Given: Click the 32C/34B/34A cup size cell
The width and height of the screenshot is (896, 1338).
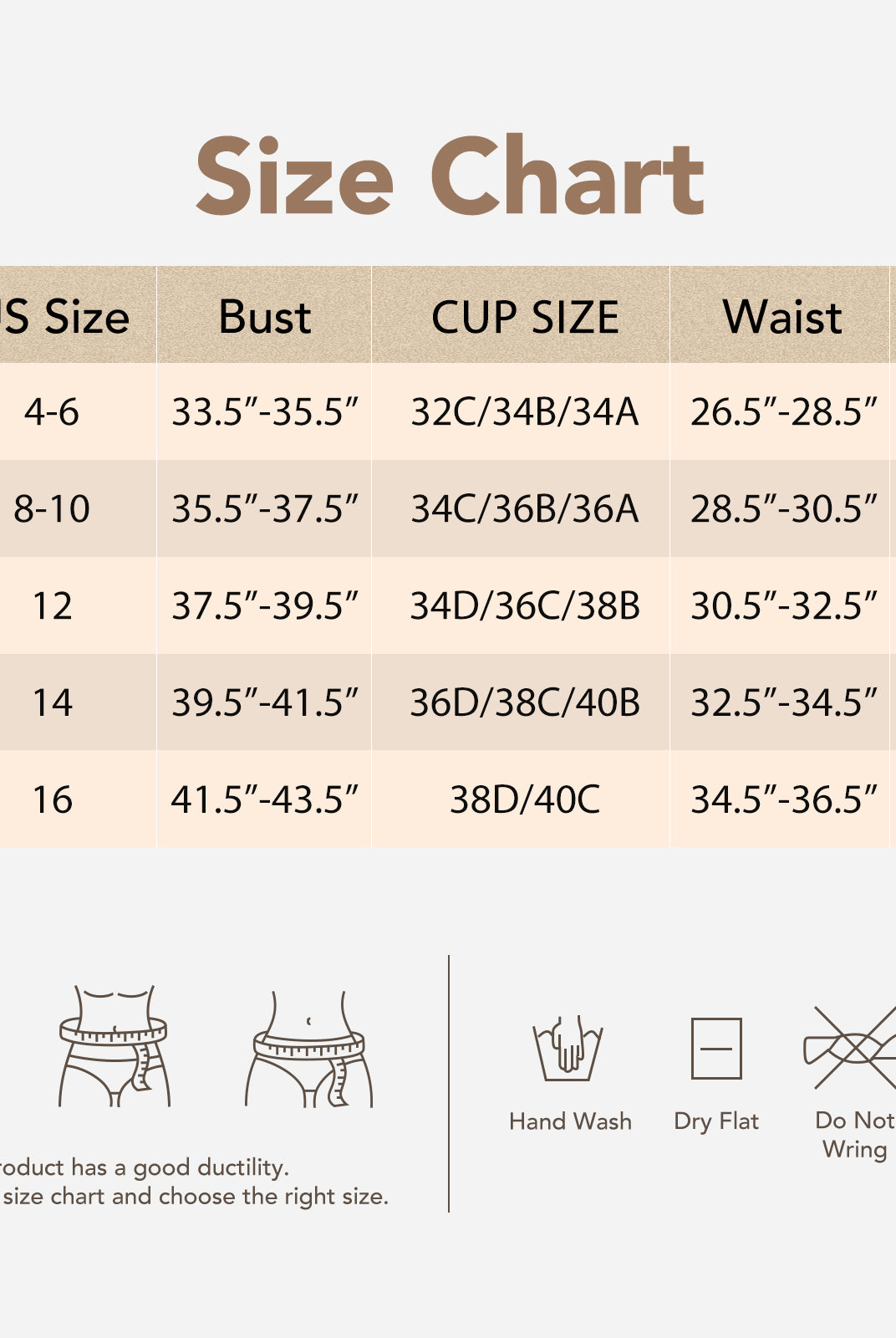Looking at the screenshot, I should click(x=525, y=412).
